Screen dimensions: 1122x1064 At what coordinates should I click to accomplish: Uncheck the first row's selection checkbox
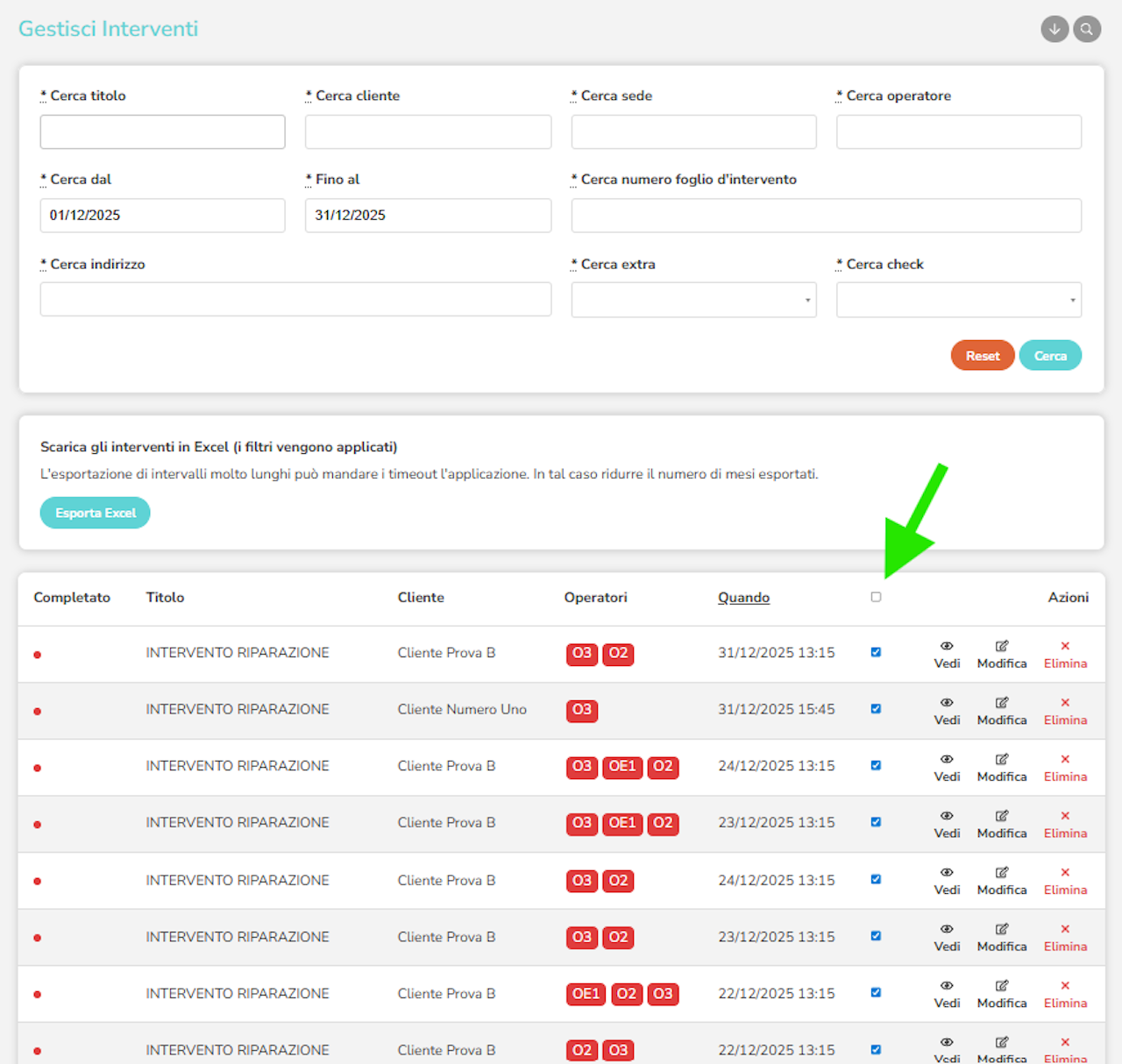coord(876,652)
